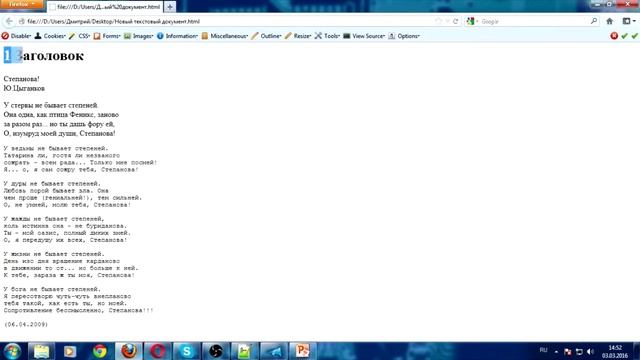This screenshot has height=360, width=640.
Task: Click the line Степанова!
Action: coord(22,79)
